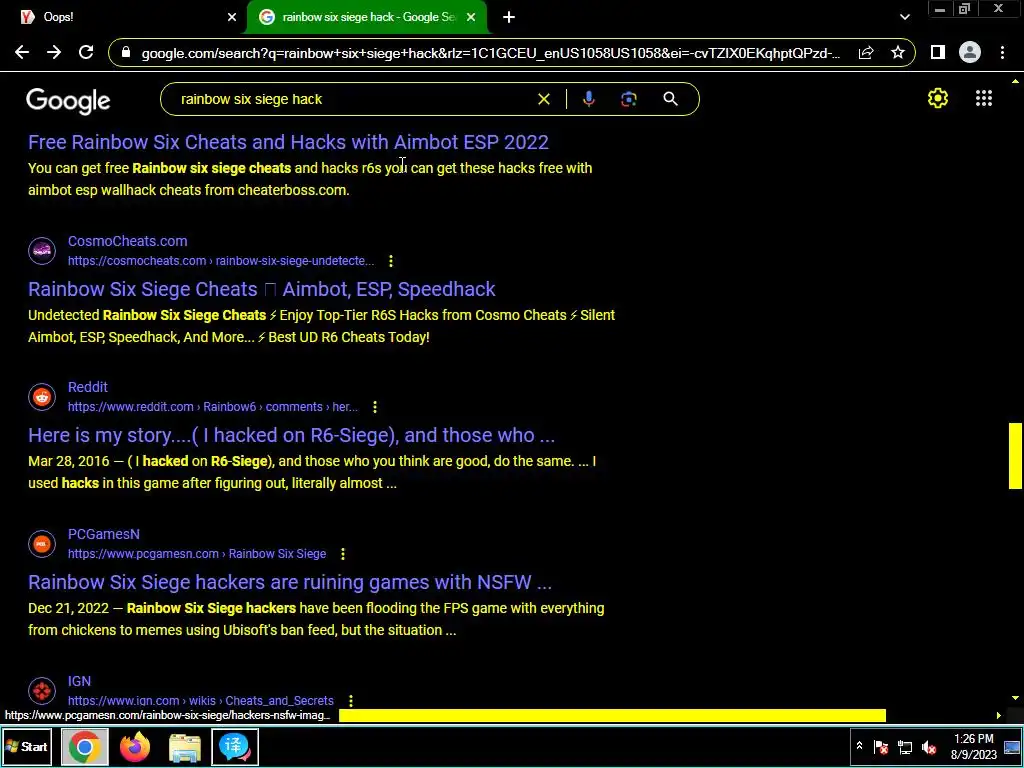Go to Google home via logo
1024x768 pixels.
[x=69, y=101]
